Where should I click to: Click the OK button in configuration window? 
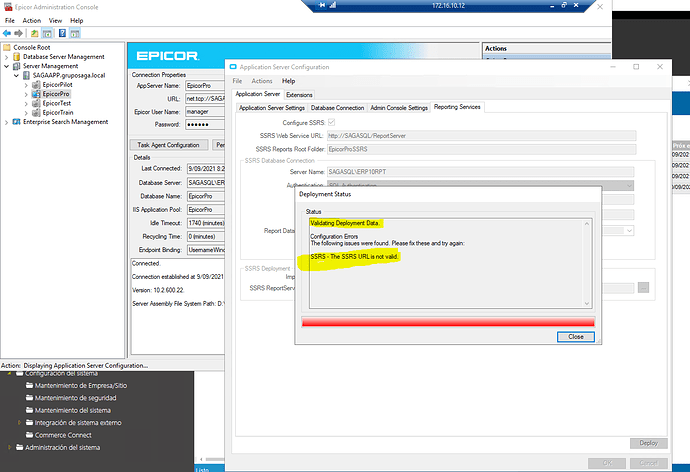pyautogui.click(x=607, y=463)
